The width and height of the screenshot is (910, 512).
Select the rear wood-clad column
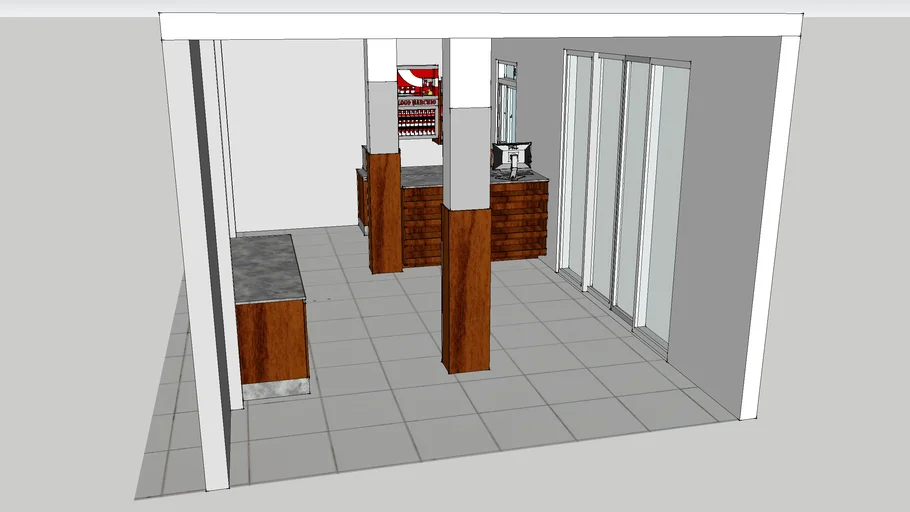(x=384, y=210)
